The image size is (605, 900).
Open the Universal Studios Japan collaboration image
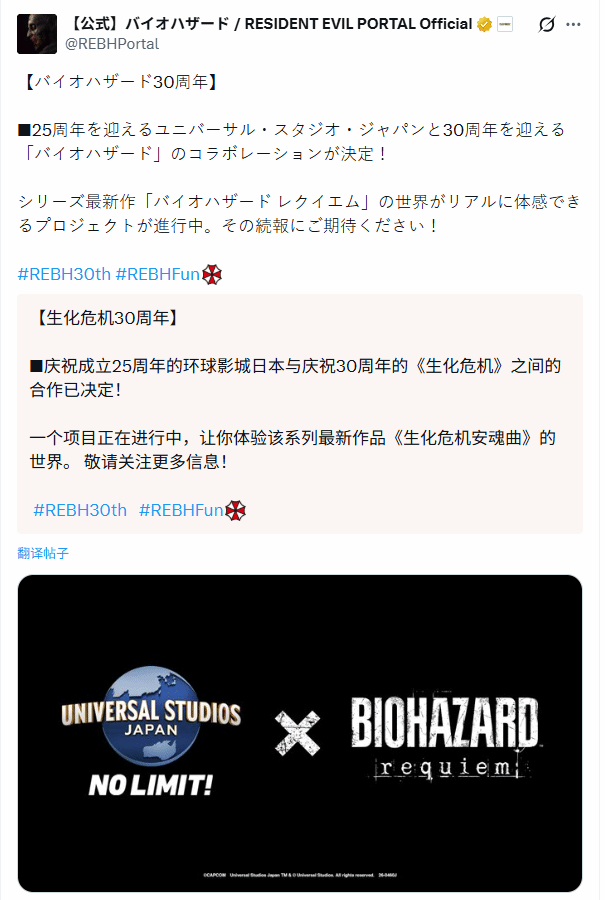coord(300,733)
